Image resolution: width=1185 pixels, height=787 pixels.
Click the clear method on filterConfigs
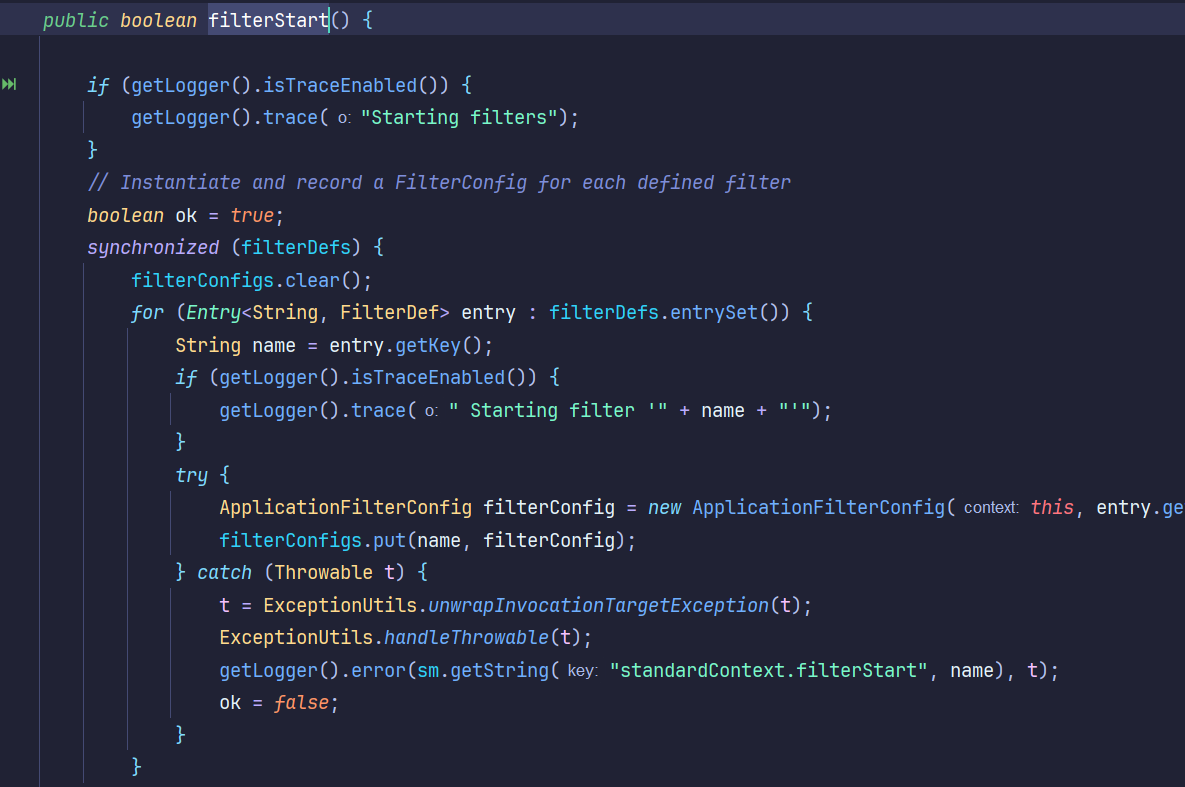coord(312,280)
